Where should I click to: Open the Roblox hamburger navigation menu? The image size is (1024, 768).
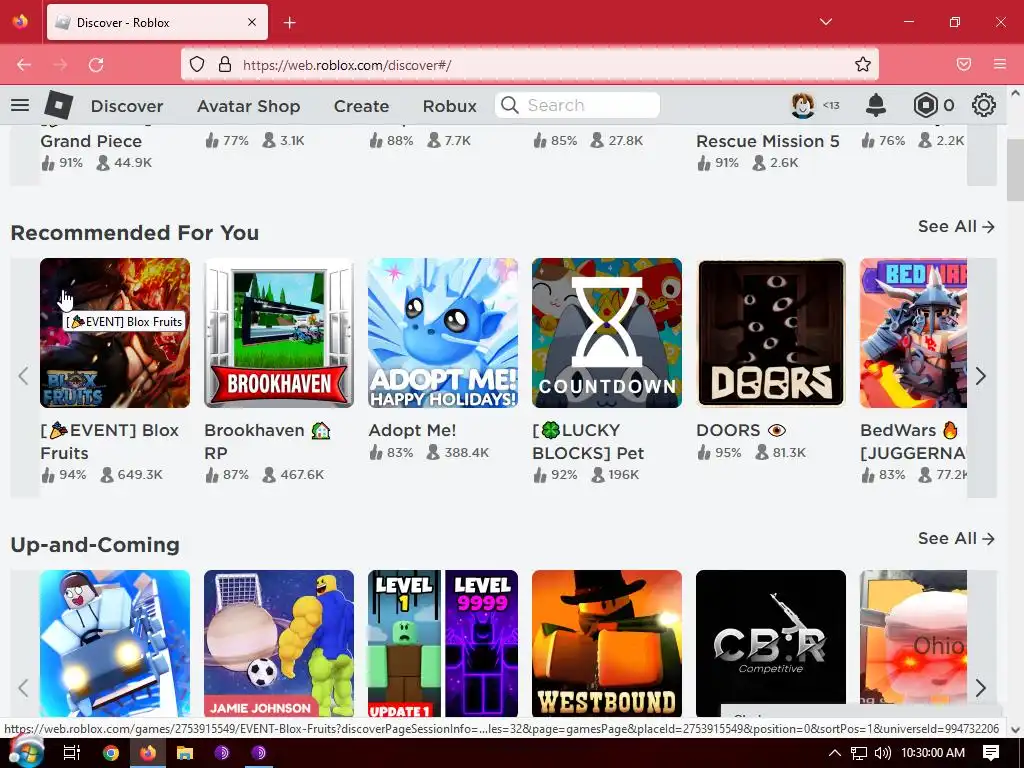(20, 105)
